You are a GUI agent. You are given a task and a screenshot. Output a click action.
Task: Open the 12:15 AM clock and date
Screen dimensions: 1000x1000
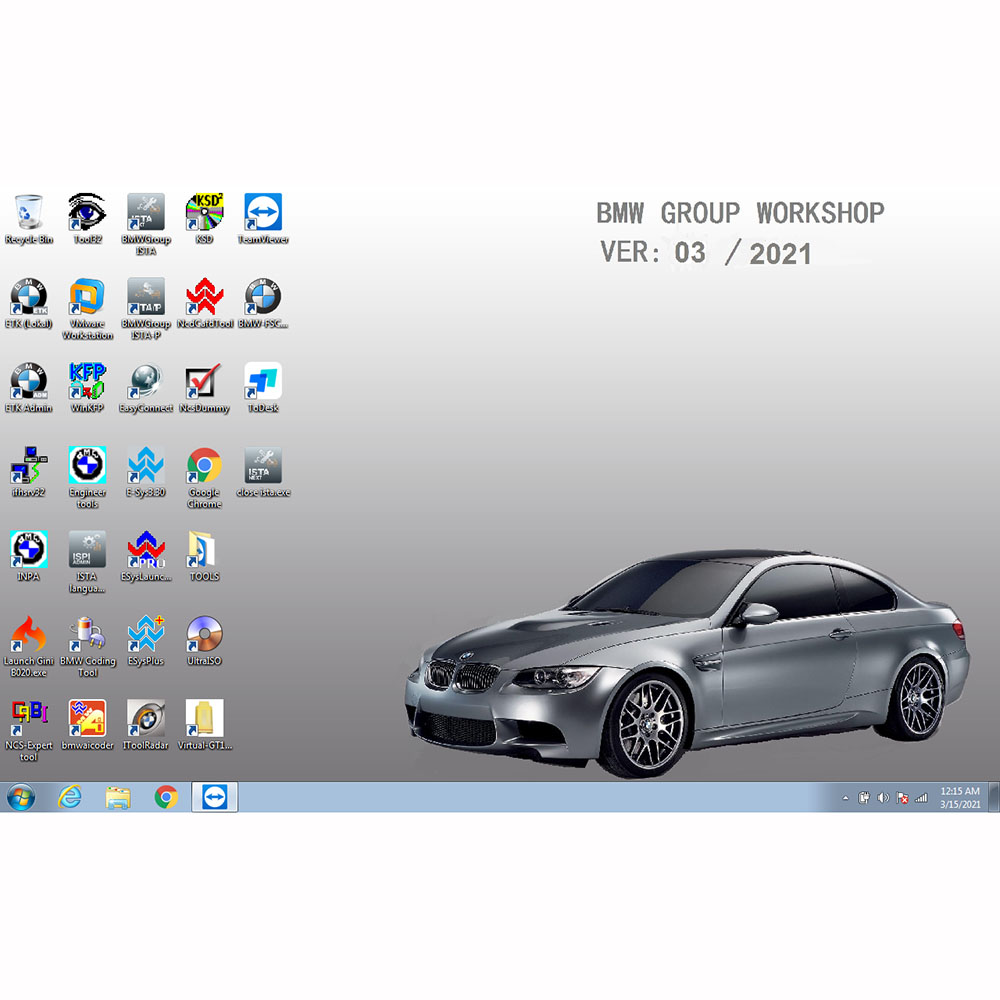(960, 798)
